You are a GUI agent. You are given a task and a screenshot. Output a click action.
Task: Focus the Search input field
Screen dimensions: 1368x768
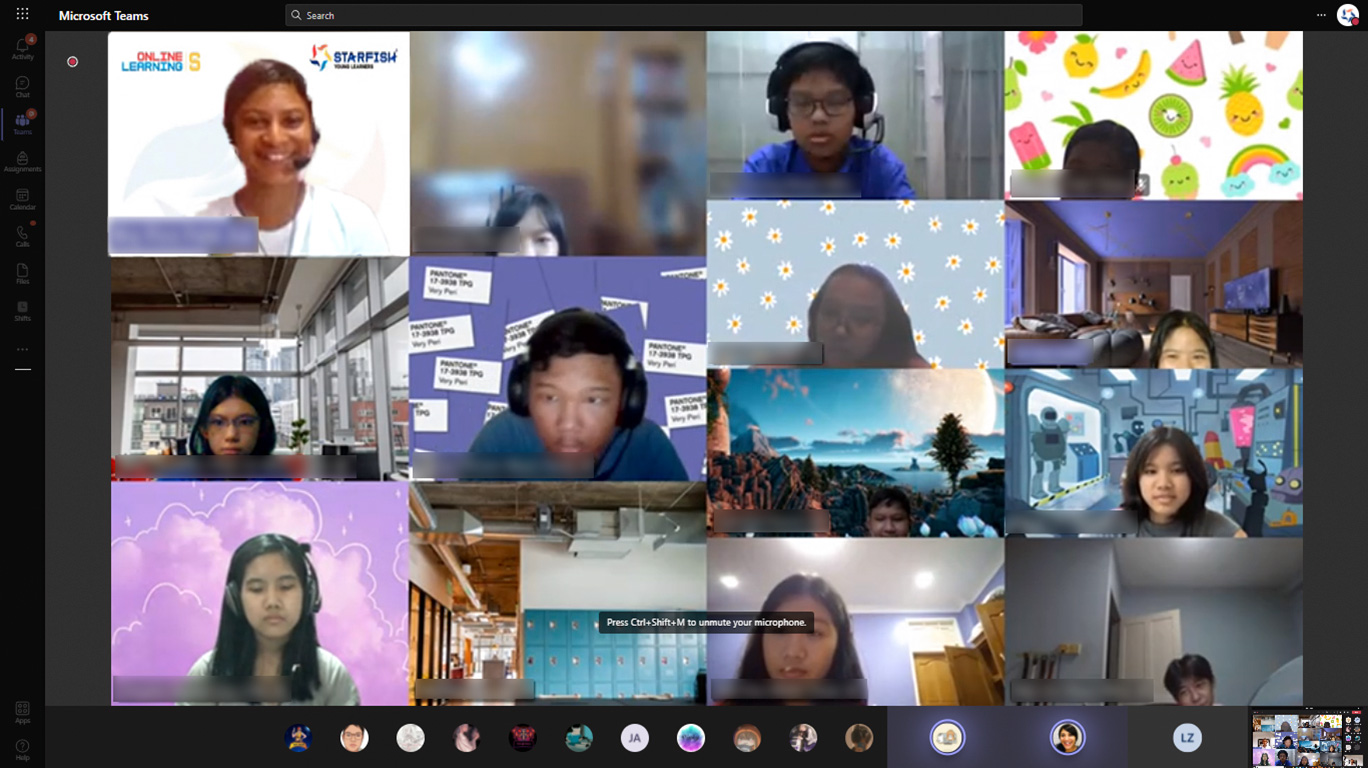684,15
